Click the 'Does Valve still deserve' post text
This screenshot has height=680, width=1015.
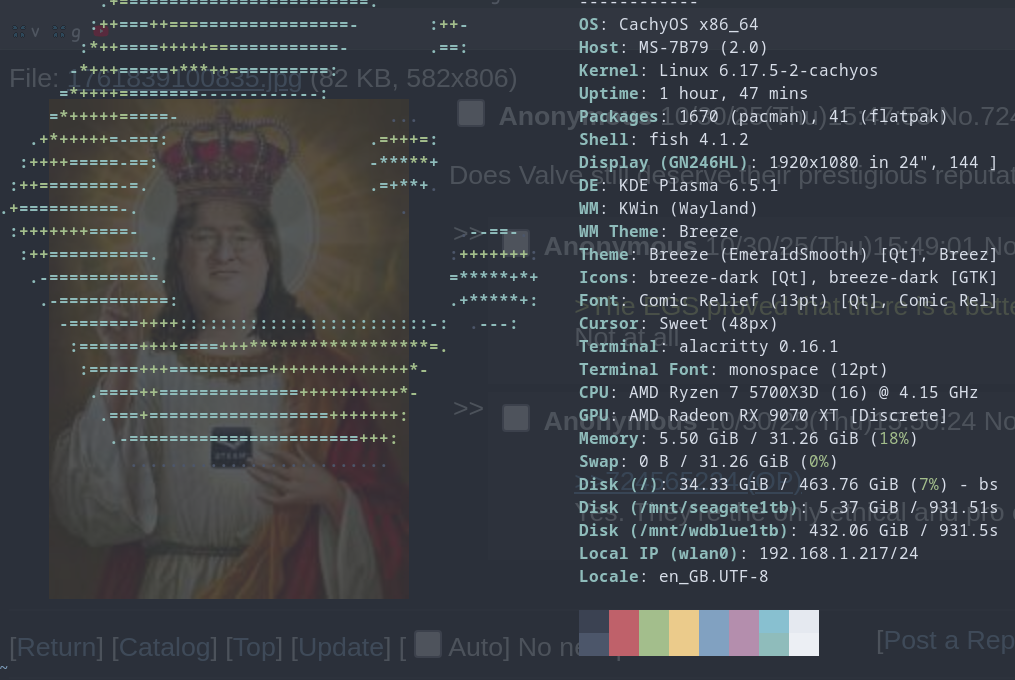[x=731, y=176]
